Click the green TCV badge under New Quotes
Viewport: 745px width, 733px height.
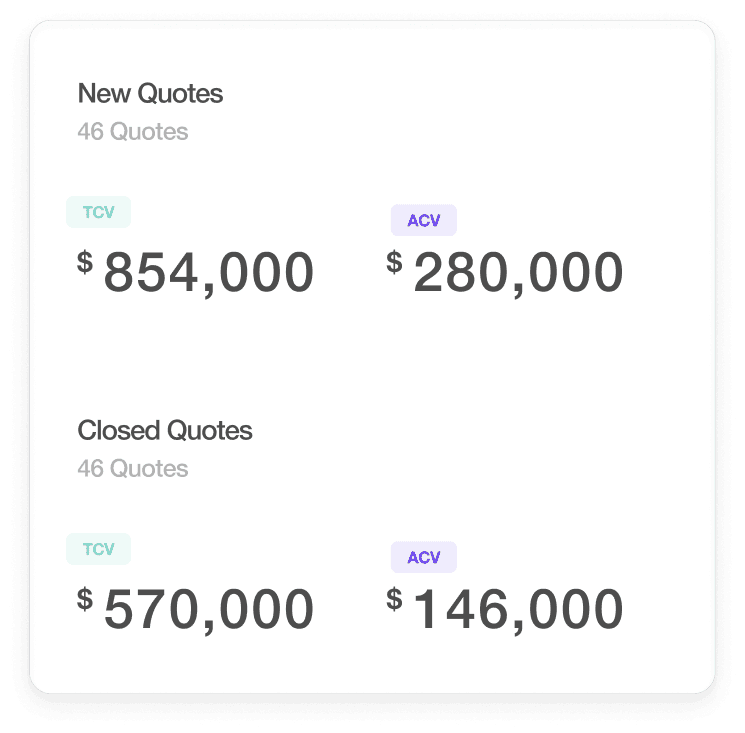click(98, 212)
